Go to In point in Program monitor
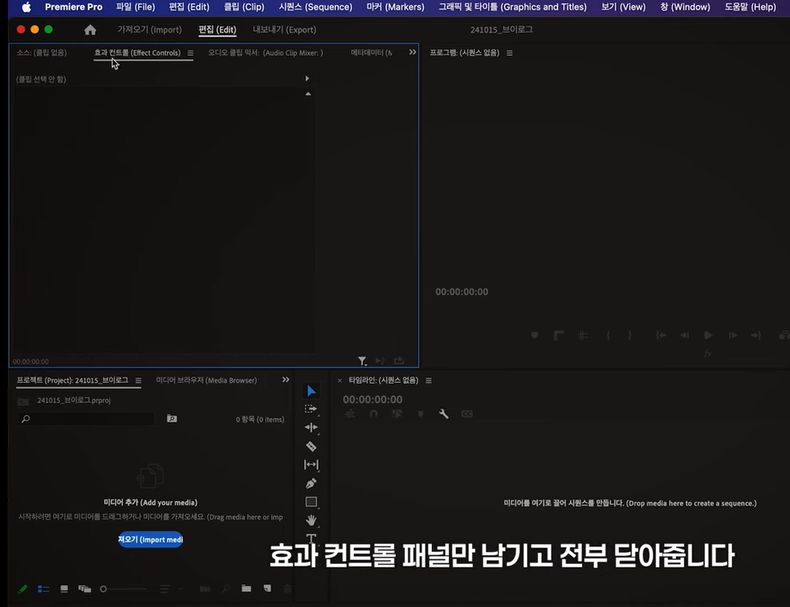 pyautogui.click(x=661, y=335)
